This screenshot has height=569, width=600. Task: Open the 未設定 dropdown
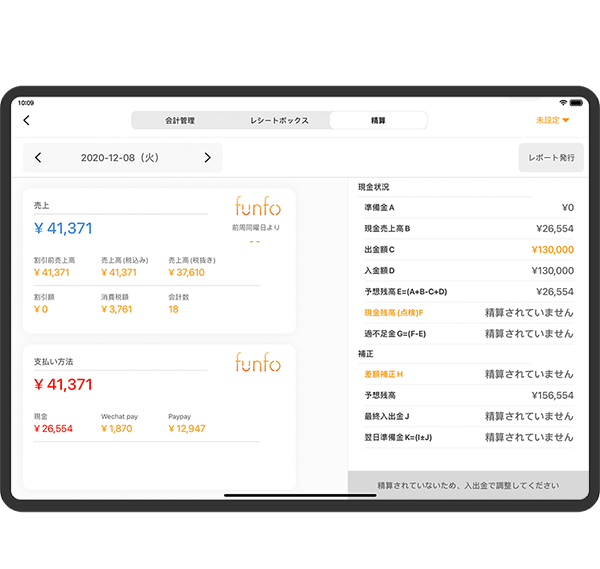(552, 120)
